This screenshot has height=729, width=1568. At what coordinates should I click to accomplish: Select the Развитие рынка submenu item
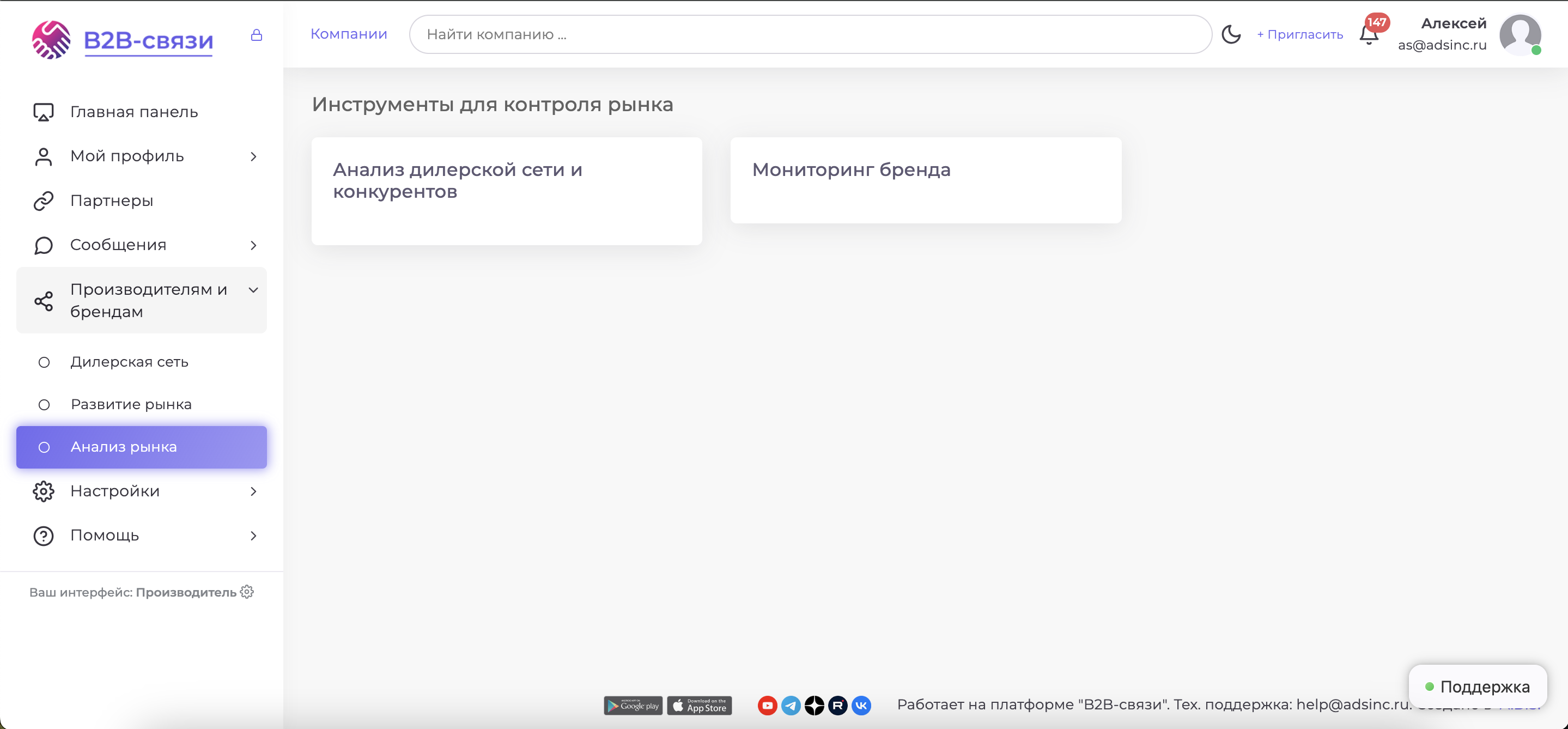point(131,405)
